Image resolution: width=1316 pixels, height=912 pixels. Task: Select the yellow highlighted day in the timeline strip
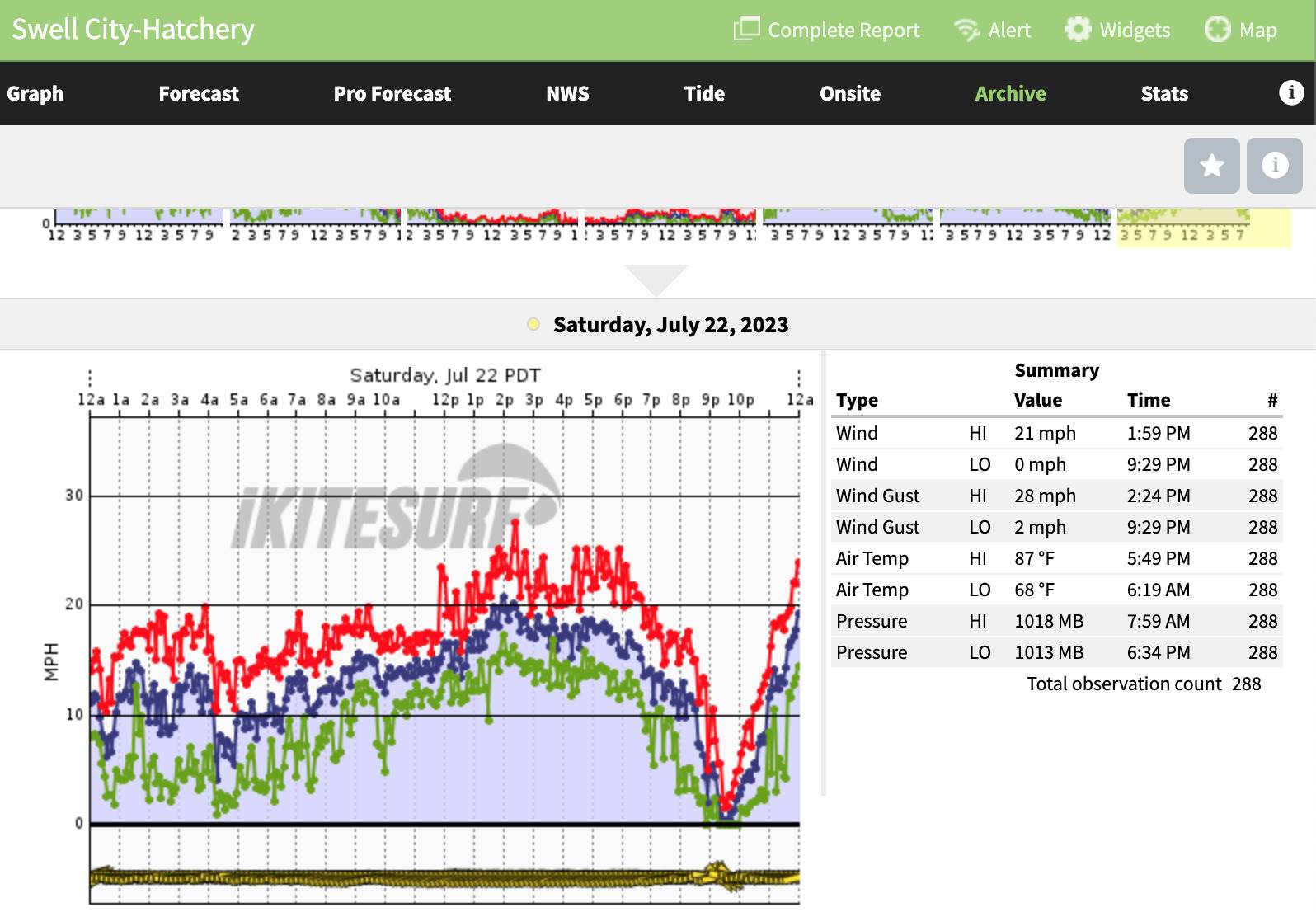1203,228
